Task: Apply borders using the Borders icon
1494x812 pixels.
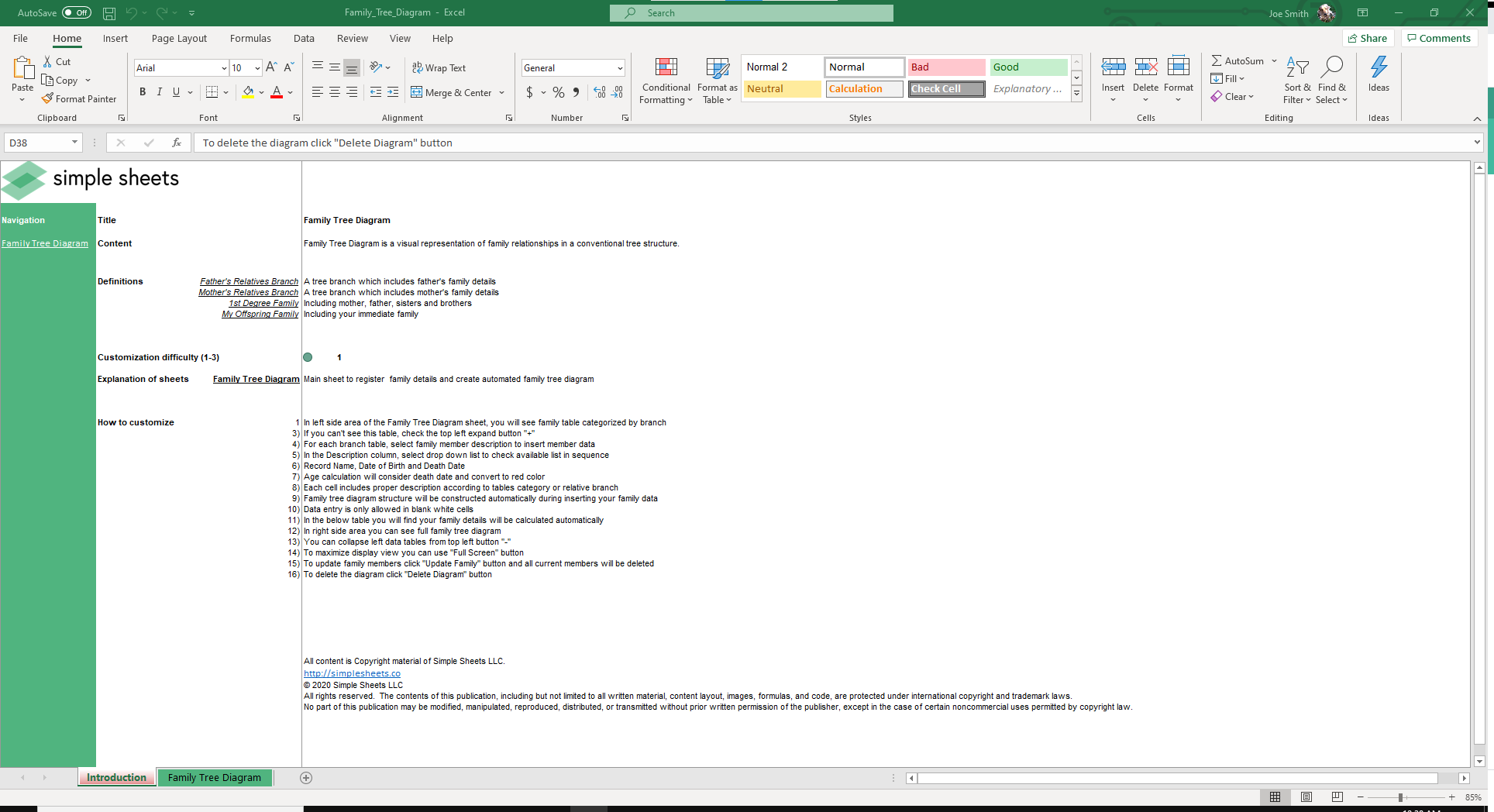Action: point(212,92)
